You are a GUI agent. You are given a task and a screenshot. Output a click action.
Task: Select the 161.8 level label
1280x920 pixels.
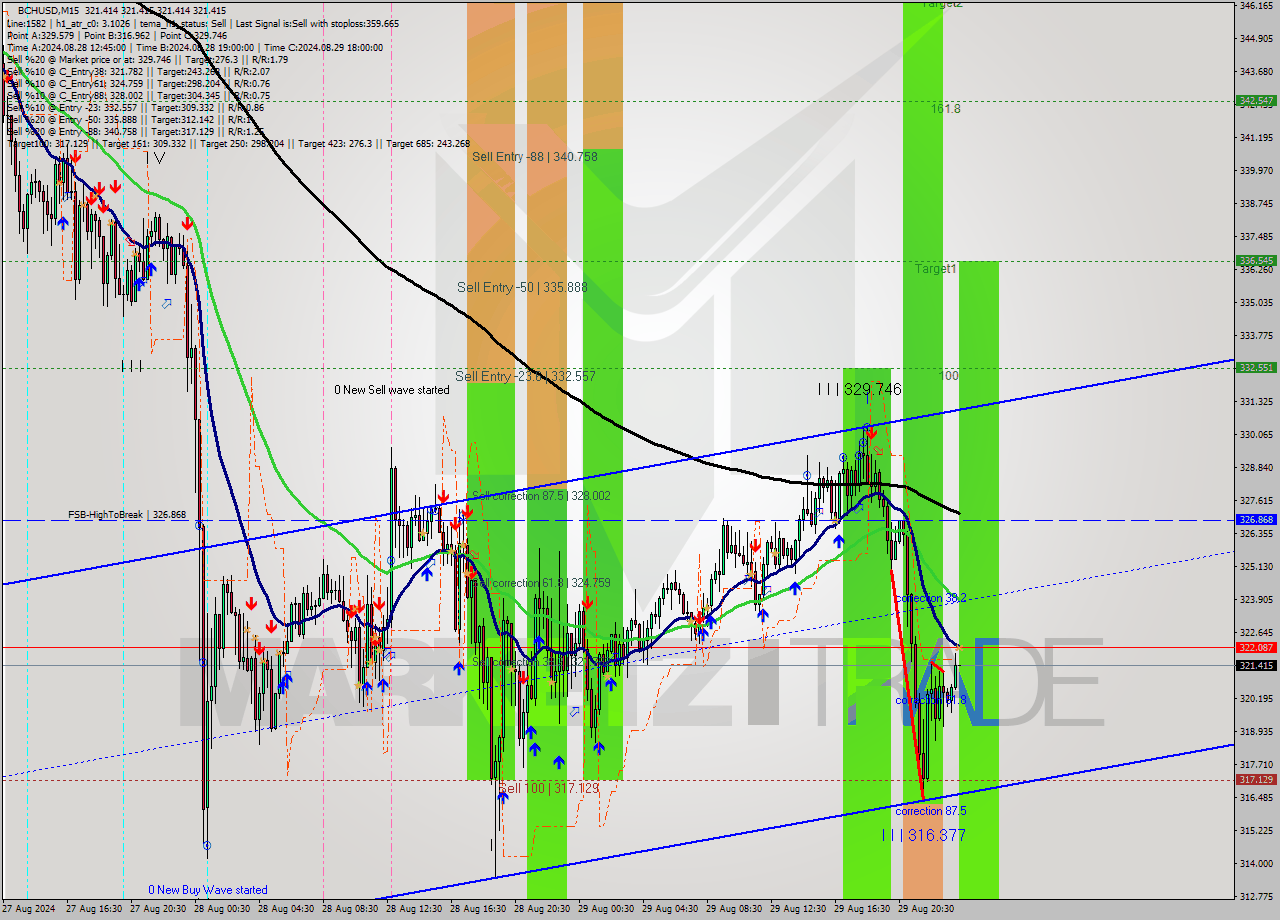coord(945,108)
